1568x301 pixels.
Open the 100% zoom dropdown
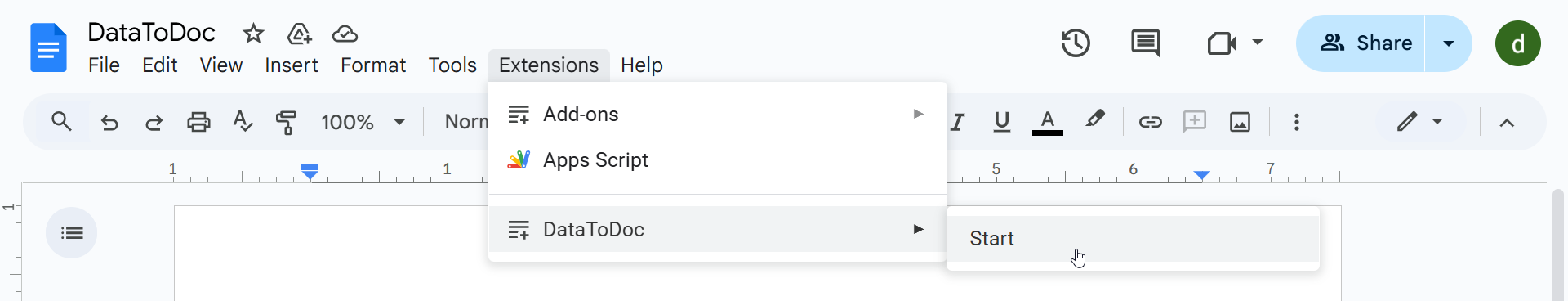tap(363, 123)
